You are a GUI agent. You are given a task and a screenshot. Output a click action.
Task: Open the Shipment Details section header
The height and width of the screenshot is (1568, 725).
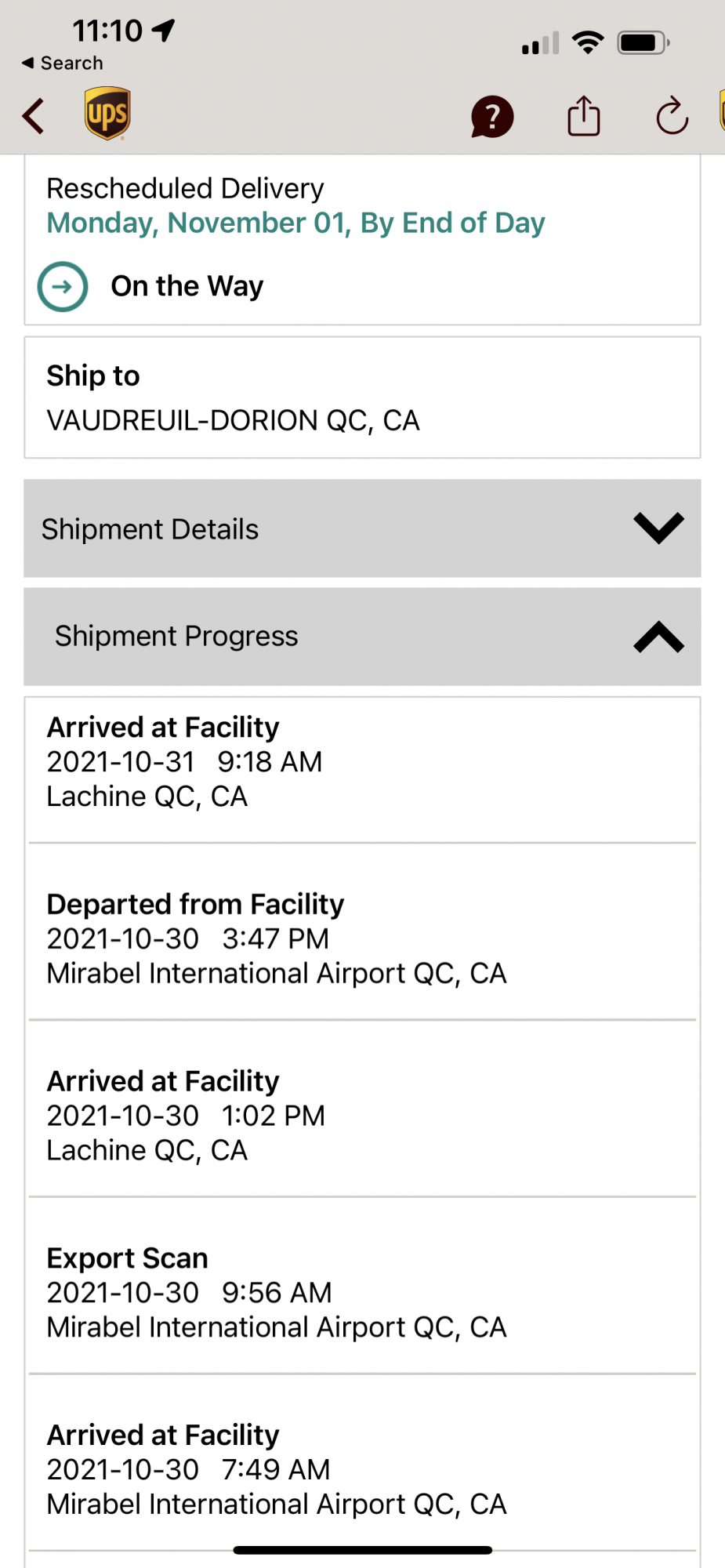[362, 528]
